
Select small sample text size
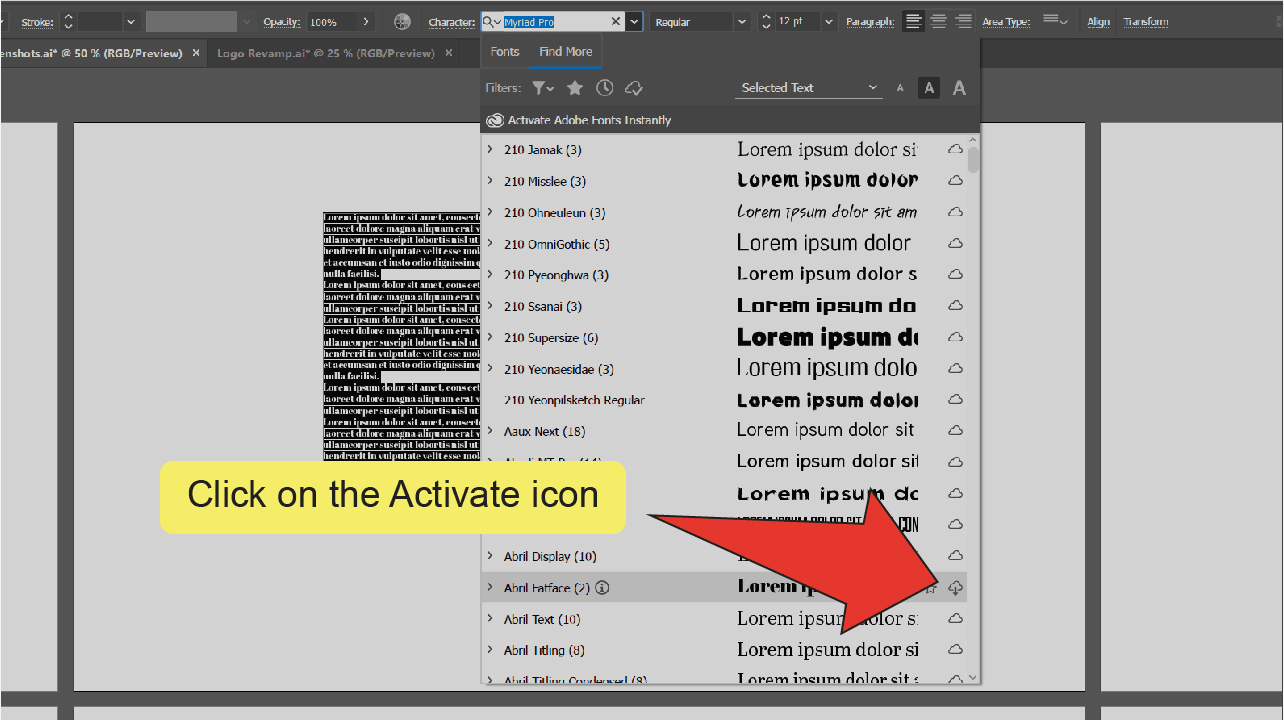(x=899, y=88)
